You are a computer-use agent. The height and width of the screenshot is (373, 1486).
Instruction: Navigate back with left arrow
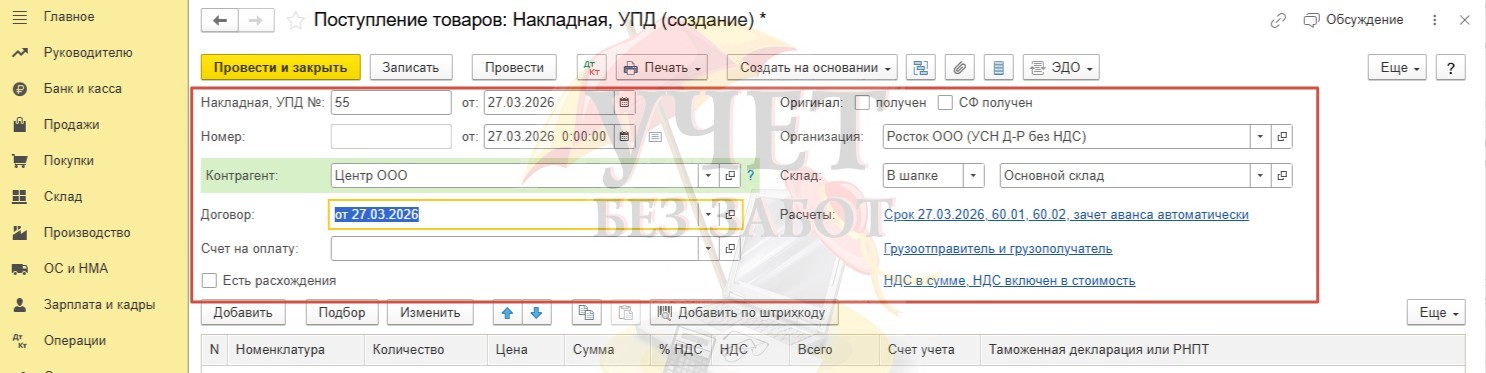click(221, 20)
